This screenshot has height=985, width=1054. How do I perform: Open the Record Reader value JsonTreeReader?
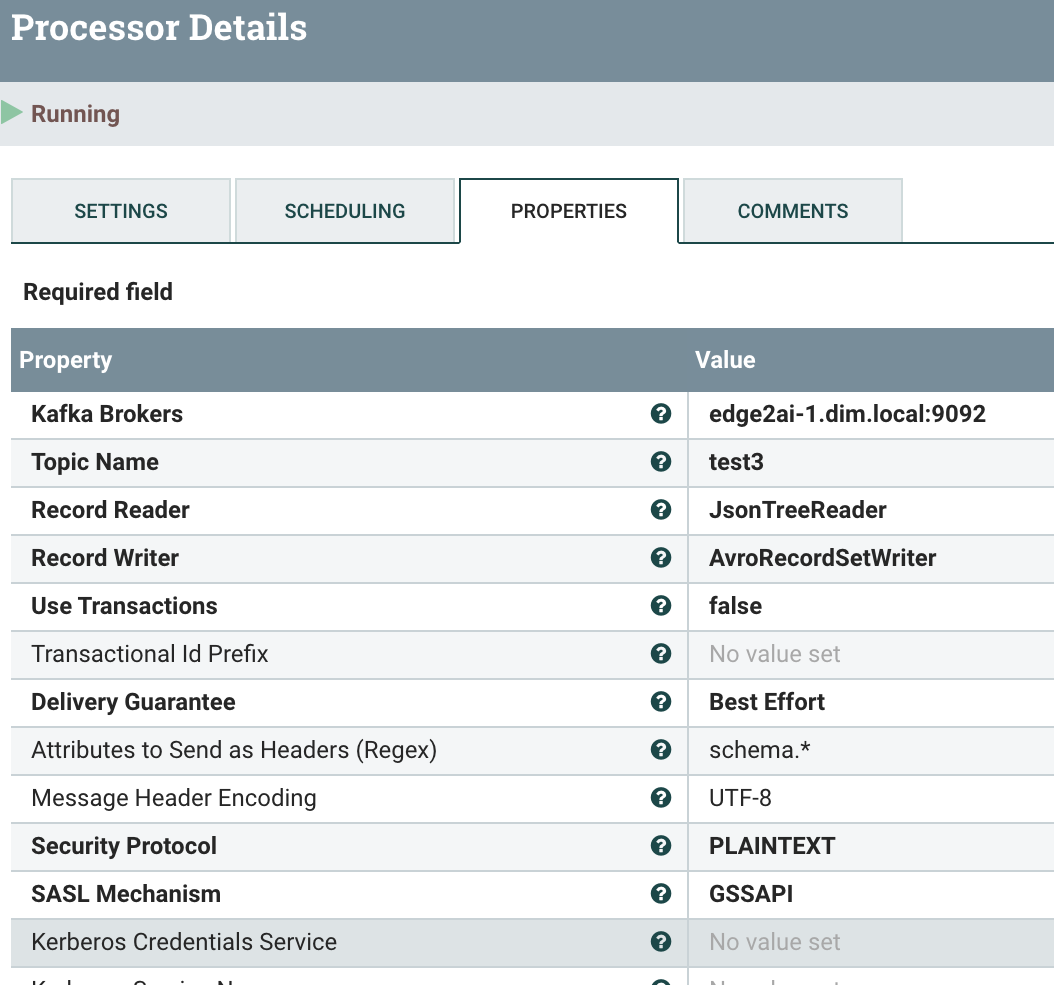[x=798, y=510]
